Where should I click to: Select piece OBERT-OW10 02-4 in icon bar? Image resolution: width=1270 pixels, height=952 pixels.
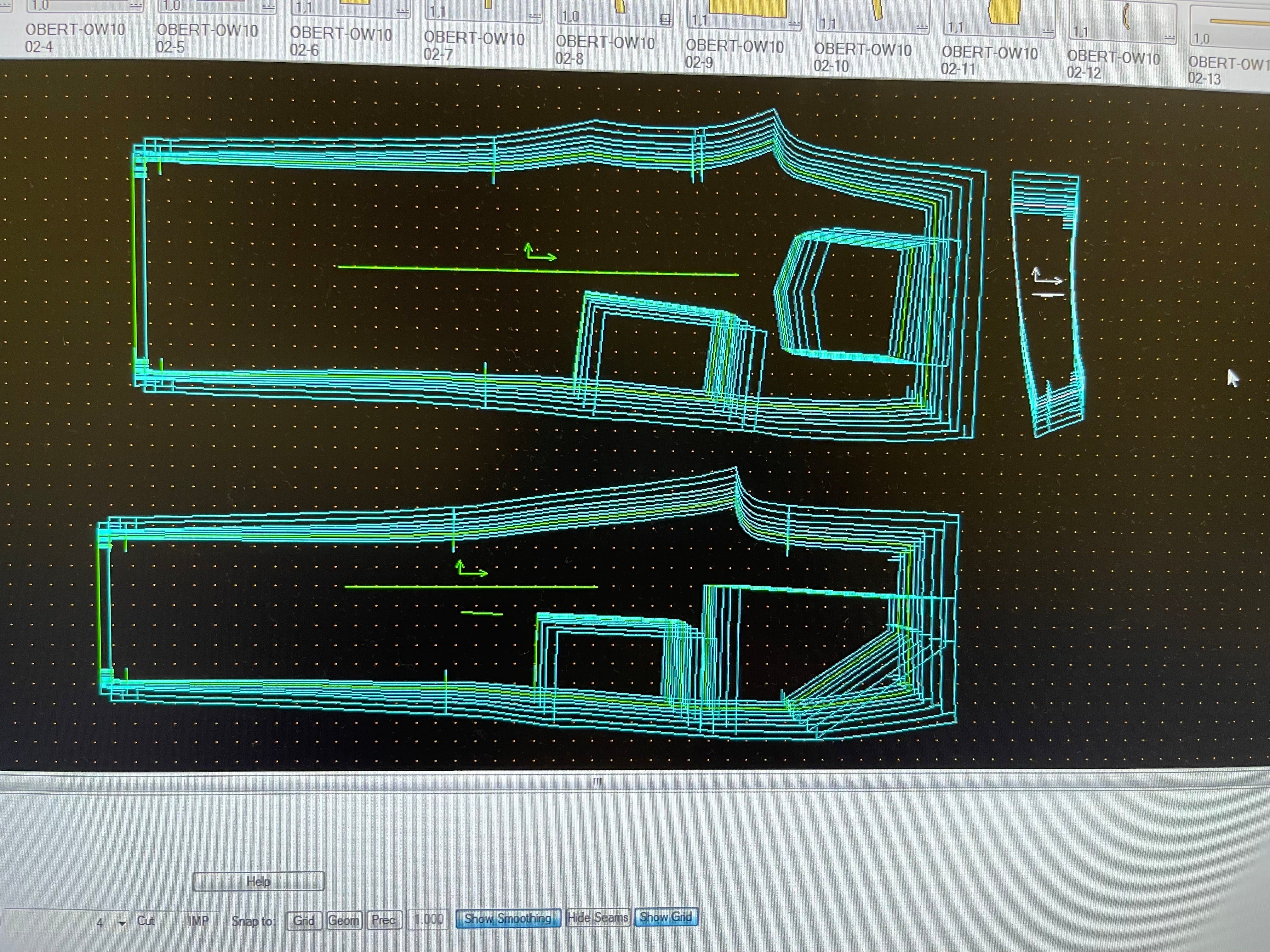75,37
